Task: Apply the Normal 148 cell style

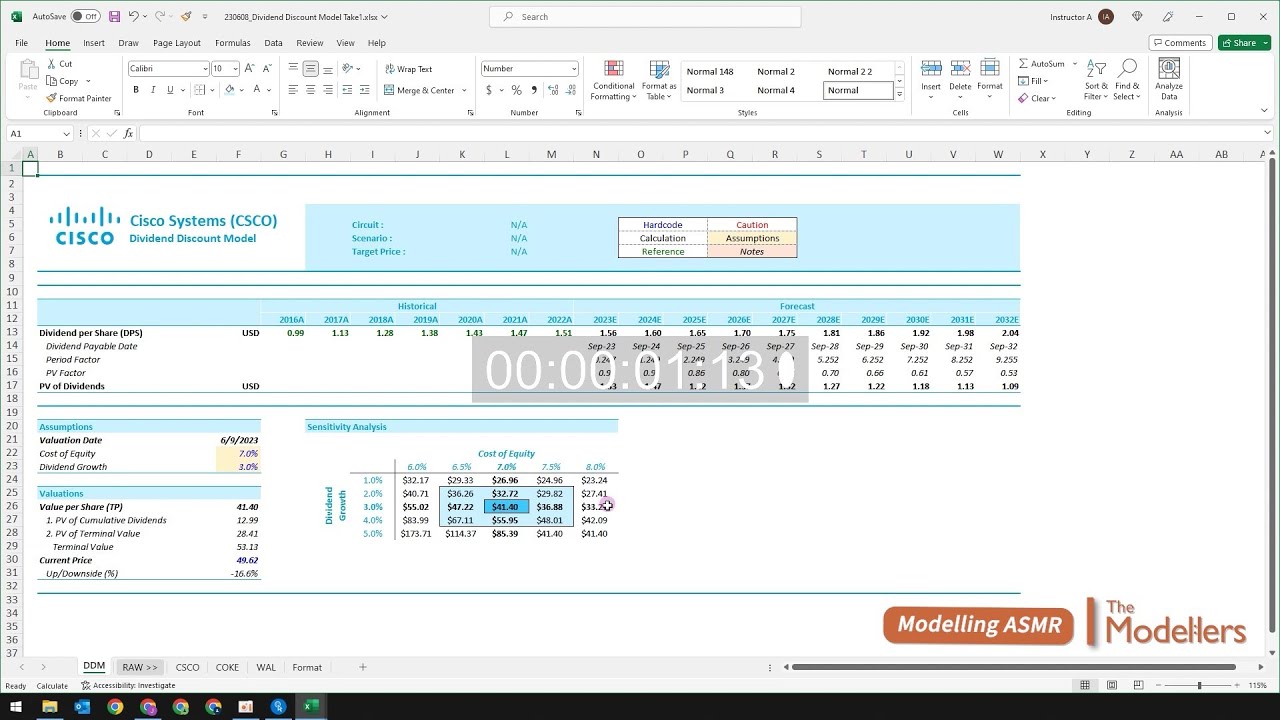Action: pyautogui.click(x=710, y=72)
